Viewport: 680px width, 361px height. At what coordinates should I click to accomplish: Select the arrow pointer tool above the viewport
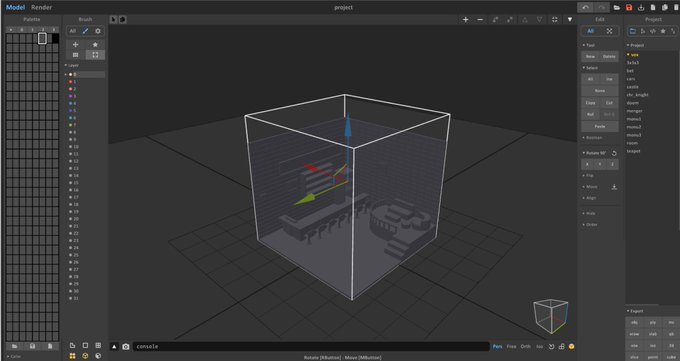tap(114, 20)
